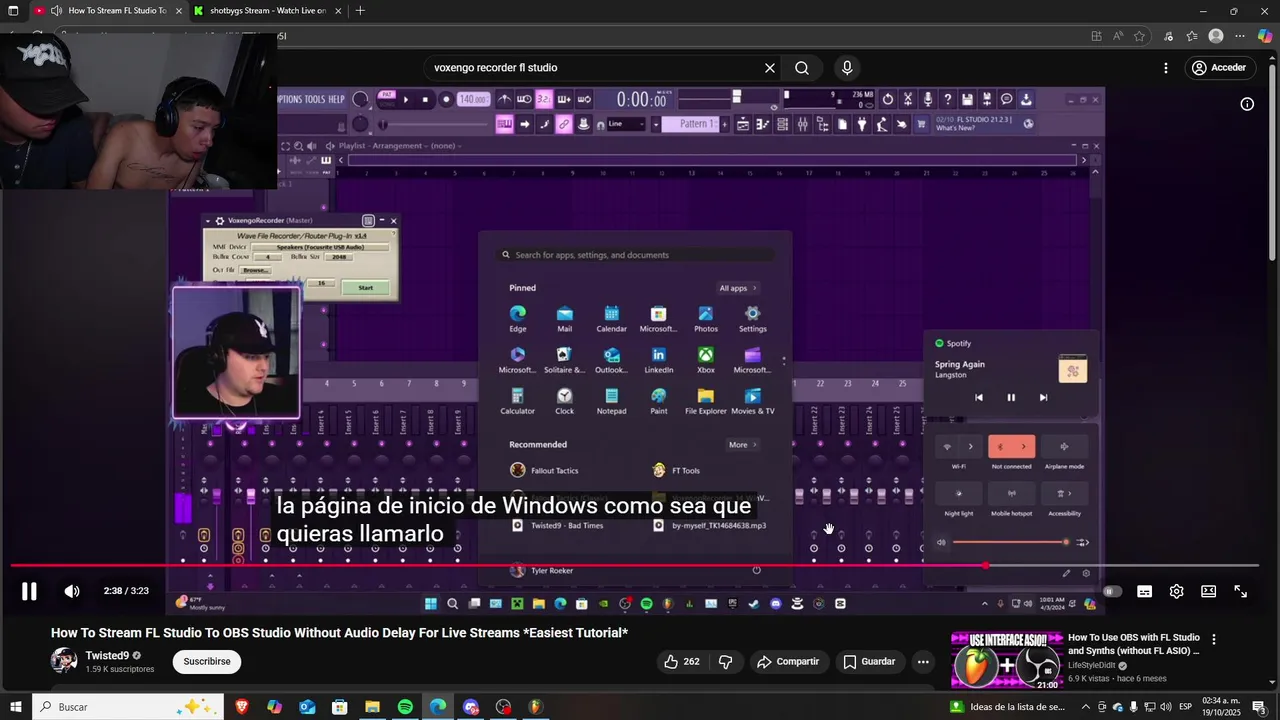This screenshot has height=720, width=1280.
Task: Switch to theater mode
Action: [x=1208, y=591]
